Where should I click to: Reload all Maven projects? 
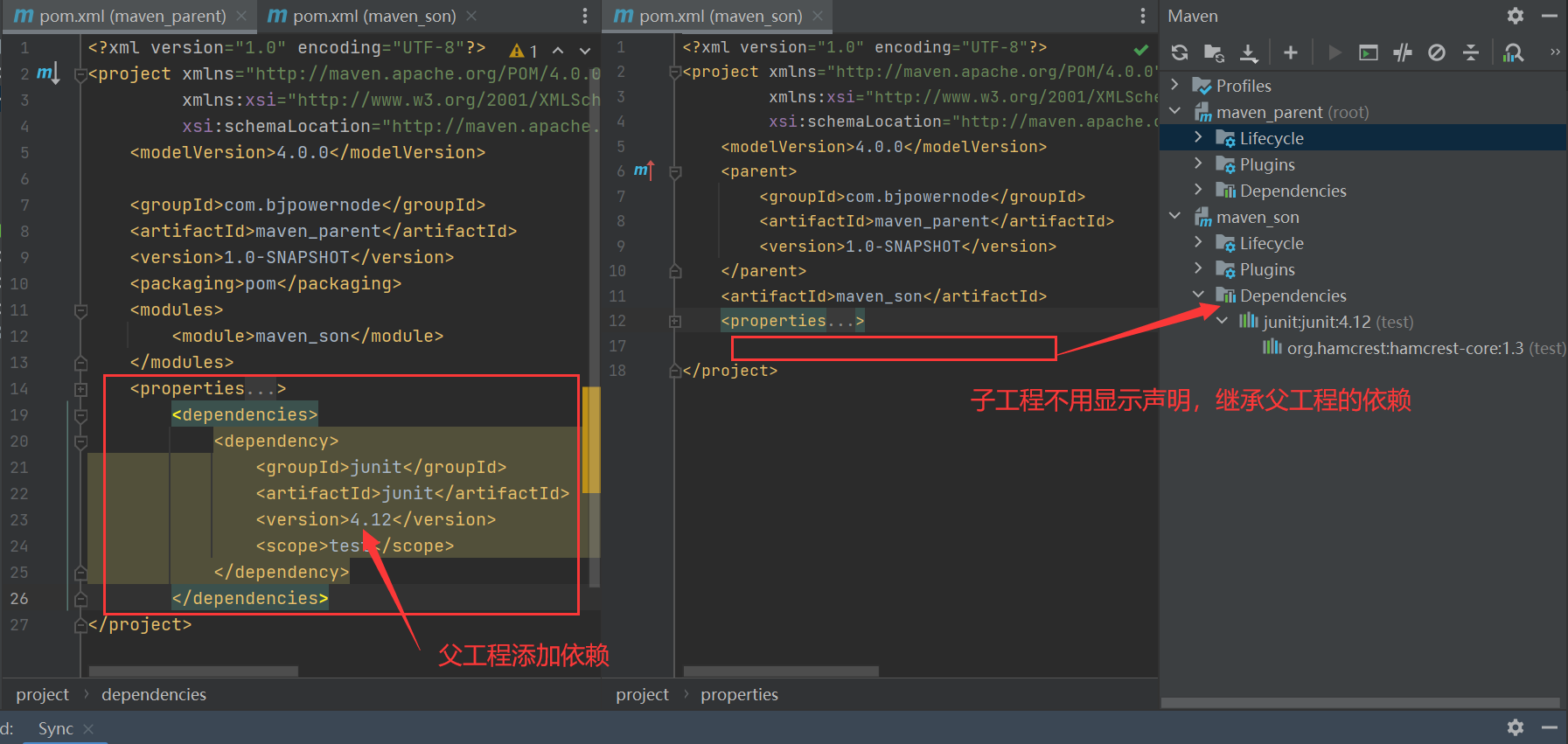[1180, 52]
